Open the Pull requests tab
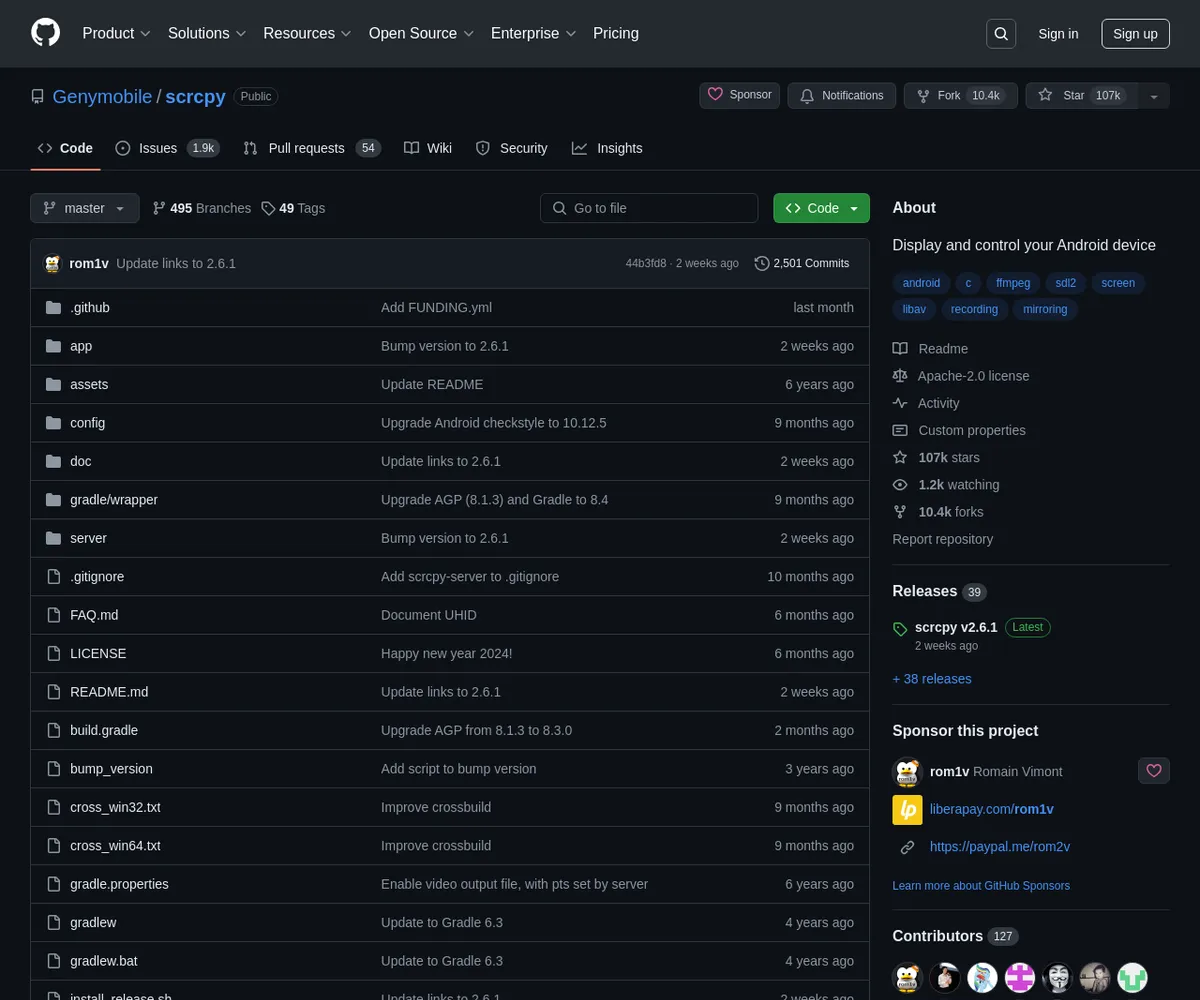The height and width of the screenshot is (1000, 1200). [306, 148]
